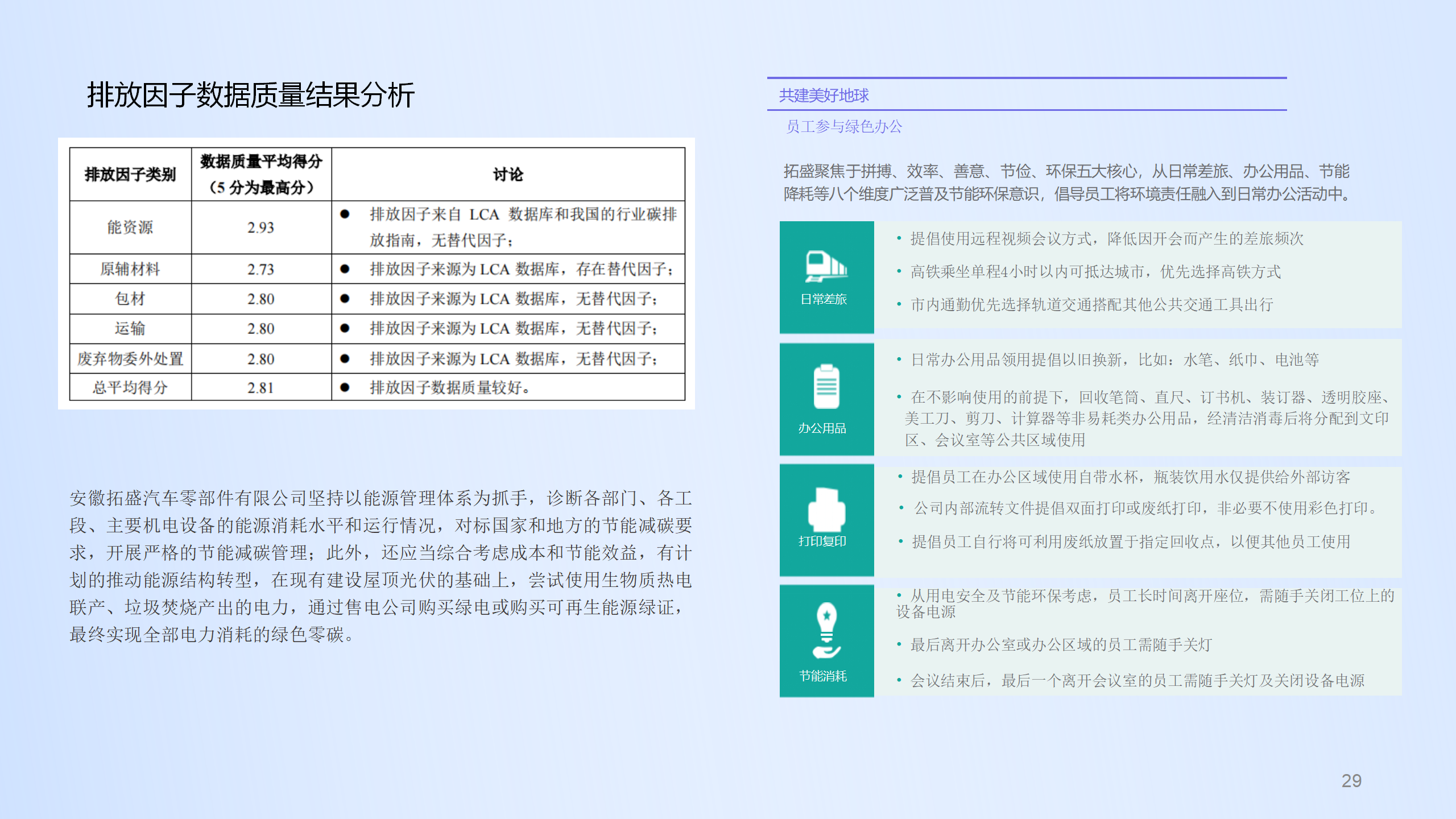The width and height of the screenshot is (1456, 819).
Task: Click the table header 讨论
Action: pos(508,174)
